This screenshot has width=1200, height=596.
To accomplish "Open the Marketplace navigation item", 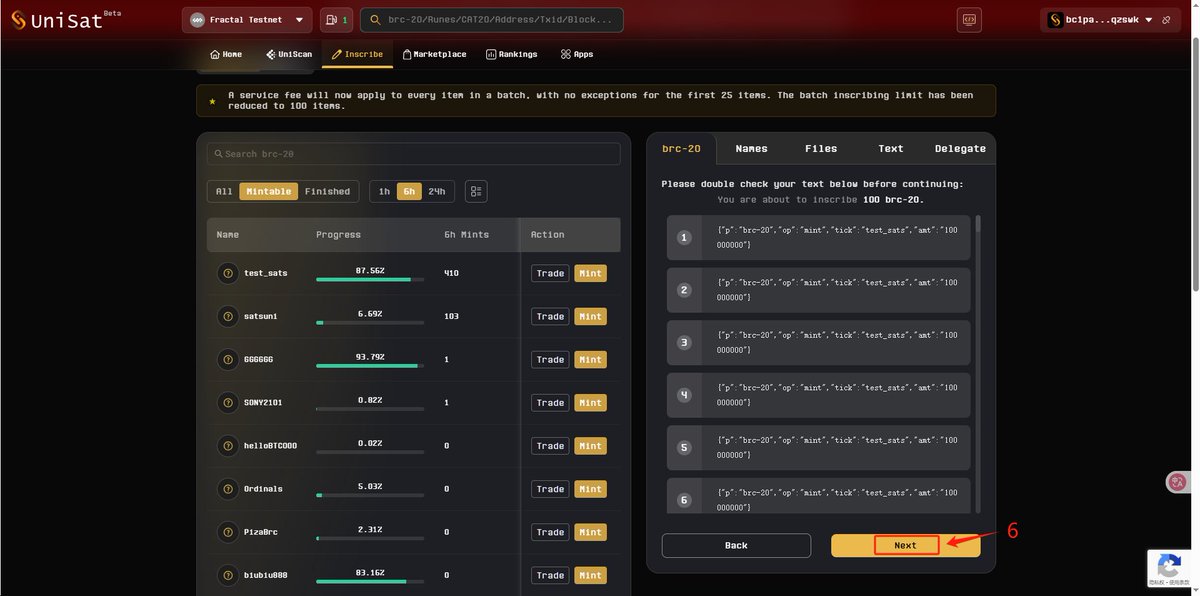I will (x=434, y=54).
